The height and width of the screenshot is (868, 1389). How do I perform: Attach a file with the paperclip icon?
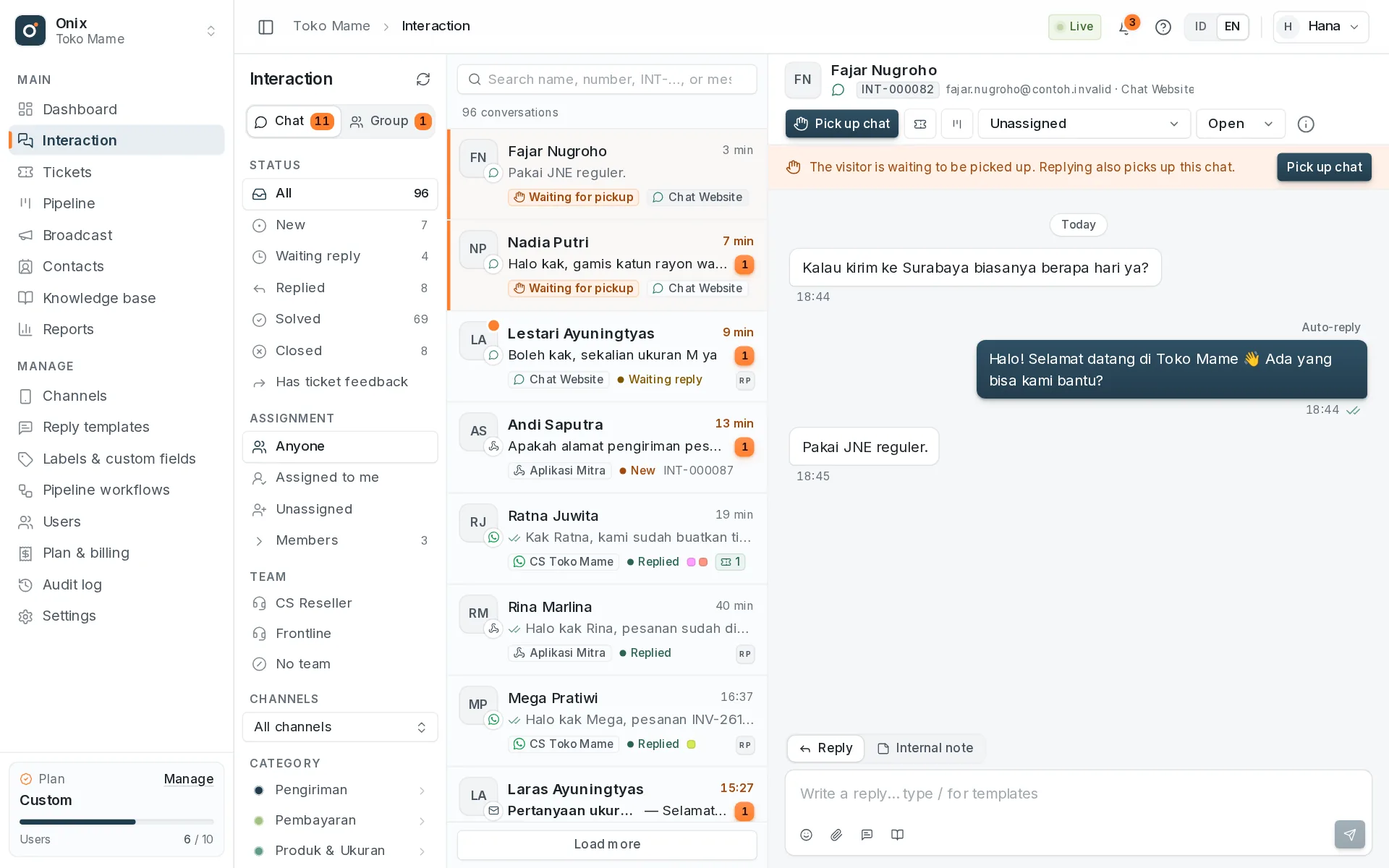click(836, 835)
